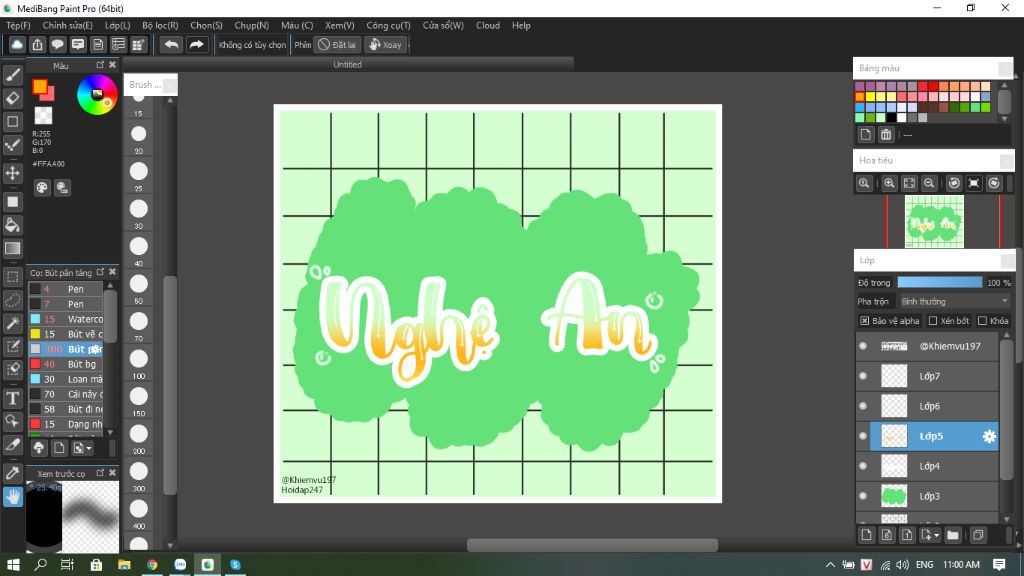Close the Màu color panel
This screenshot has height=576, width=1024.
[x=112, y=65]
